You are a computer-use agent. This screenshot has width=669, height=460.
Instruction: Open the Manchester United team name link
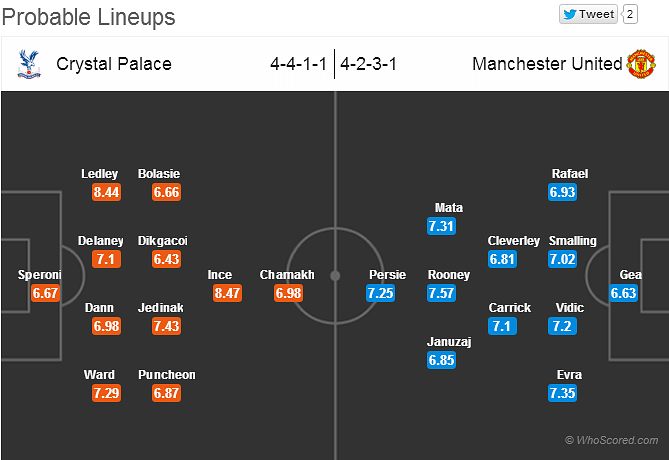coord(547,64)
